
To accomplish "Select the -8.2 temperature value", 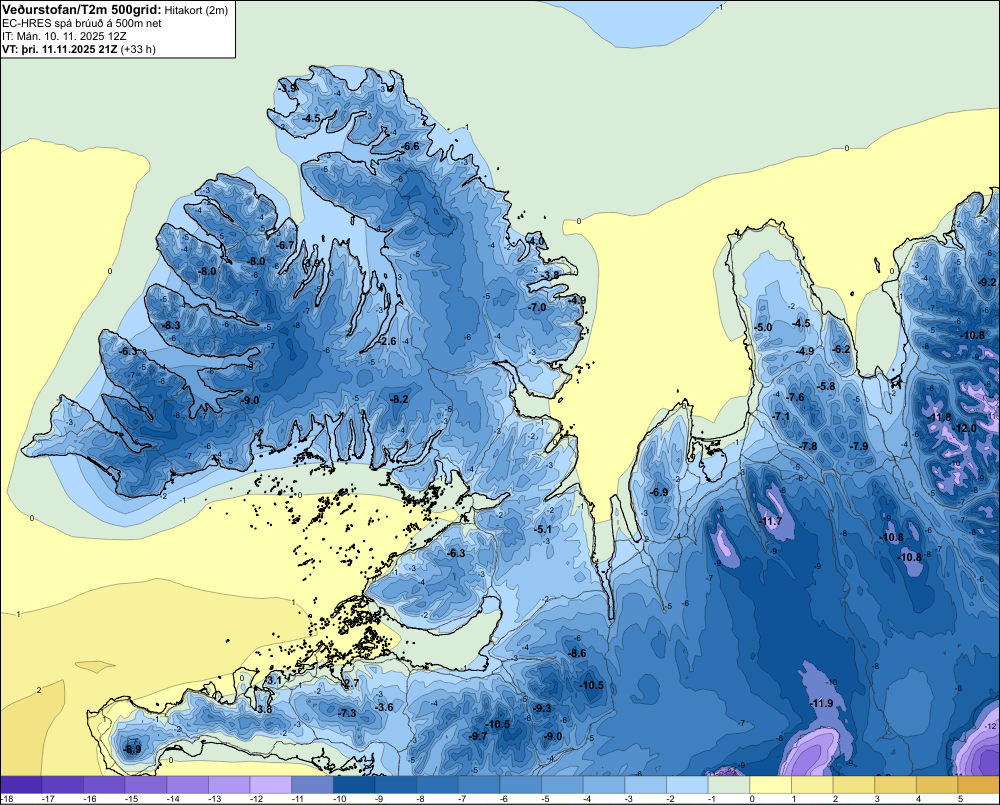I will point(399,399).
